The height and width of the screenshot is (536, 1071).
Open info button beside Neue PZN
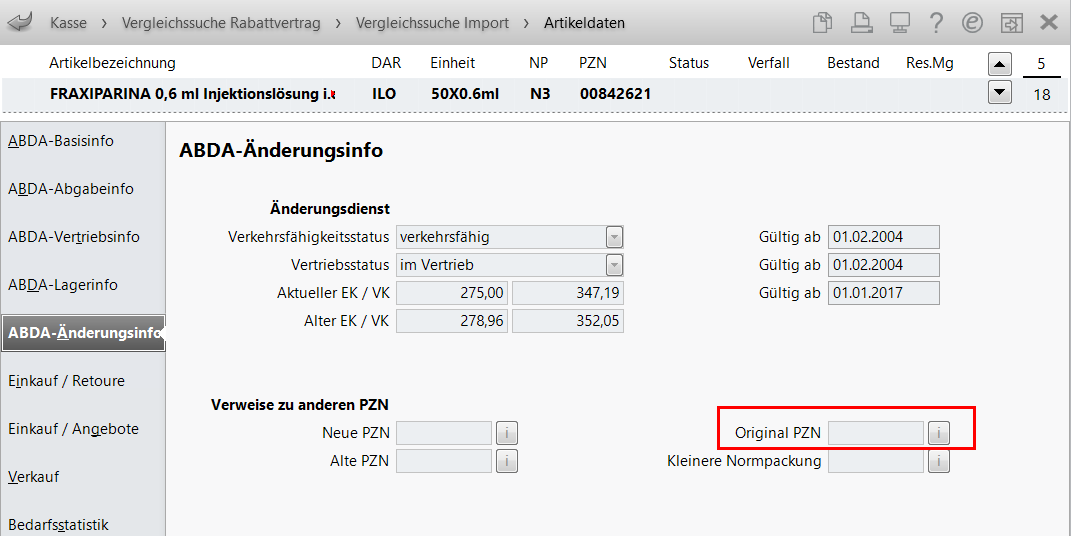pyautogui.click(x=507, y=433)
